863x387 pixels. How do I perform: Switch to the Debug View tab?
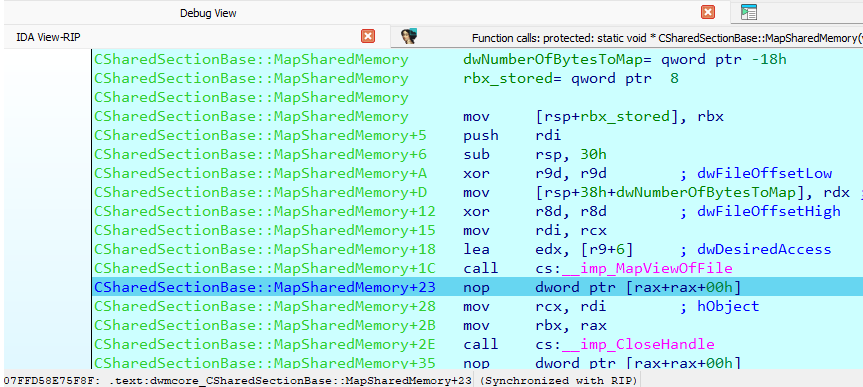(208, 13)
